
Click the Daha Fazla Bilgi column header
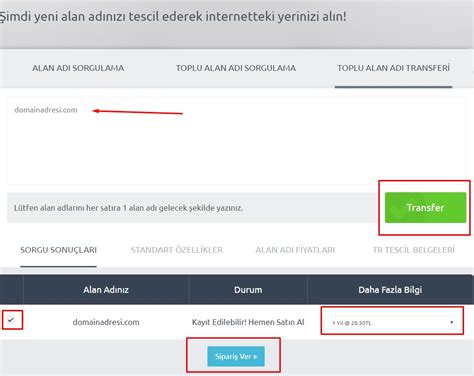click(x=390, y=290)
